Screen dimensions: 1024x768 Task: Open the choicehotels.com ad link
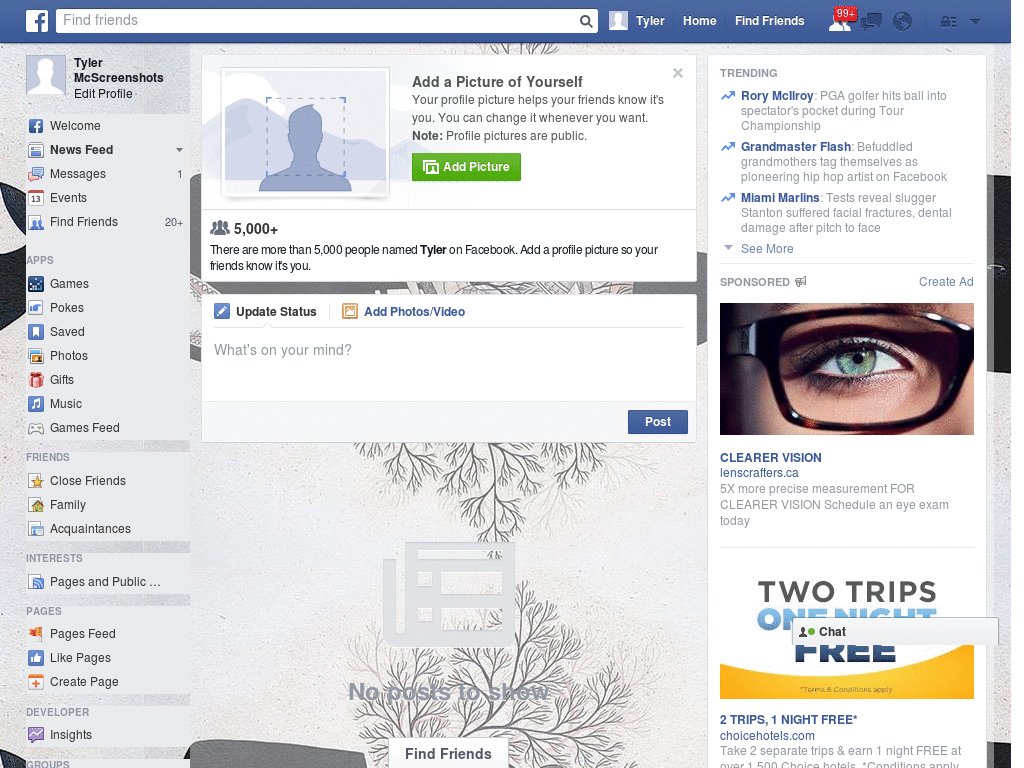[767, 735]
